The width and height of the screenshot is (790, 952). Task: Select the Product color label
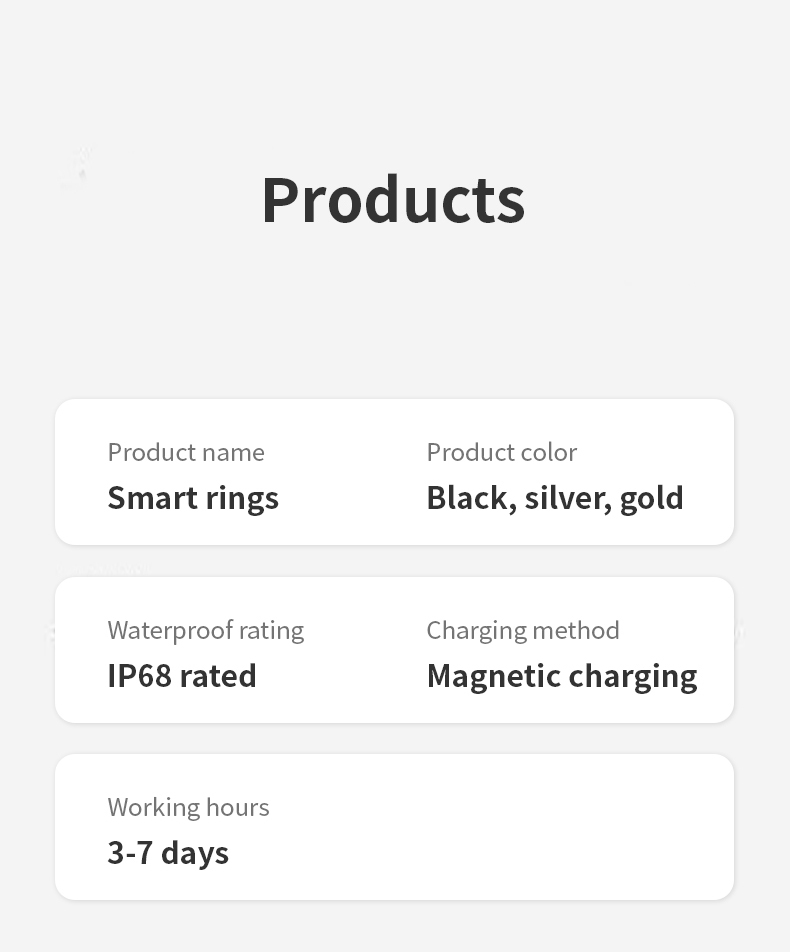point(501,452)
